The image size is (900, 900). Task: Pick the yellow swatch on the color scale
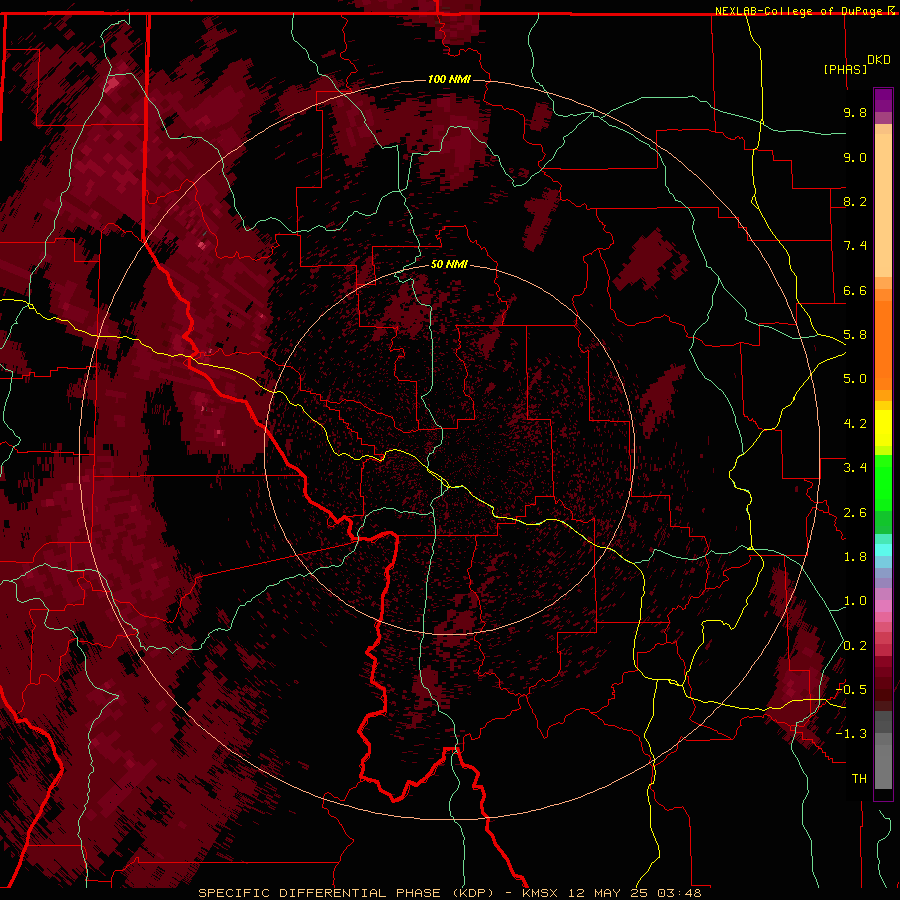pyautogui.click(x=883, y=428)
